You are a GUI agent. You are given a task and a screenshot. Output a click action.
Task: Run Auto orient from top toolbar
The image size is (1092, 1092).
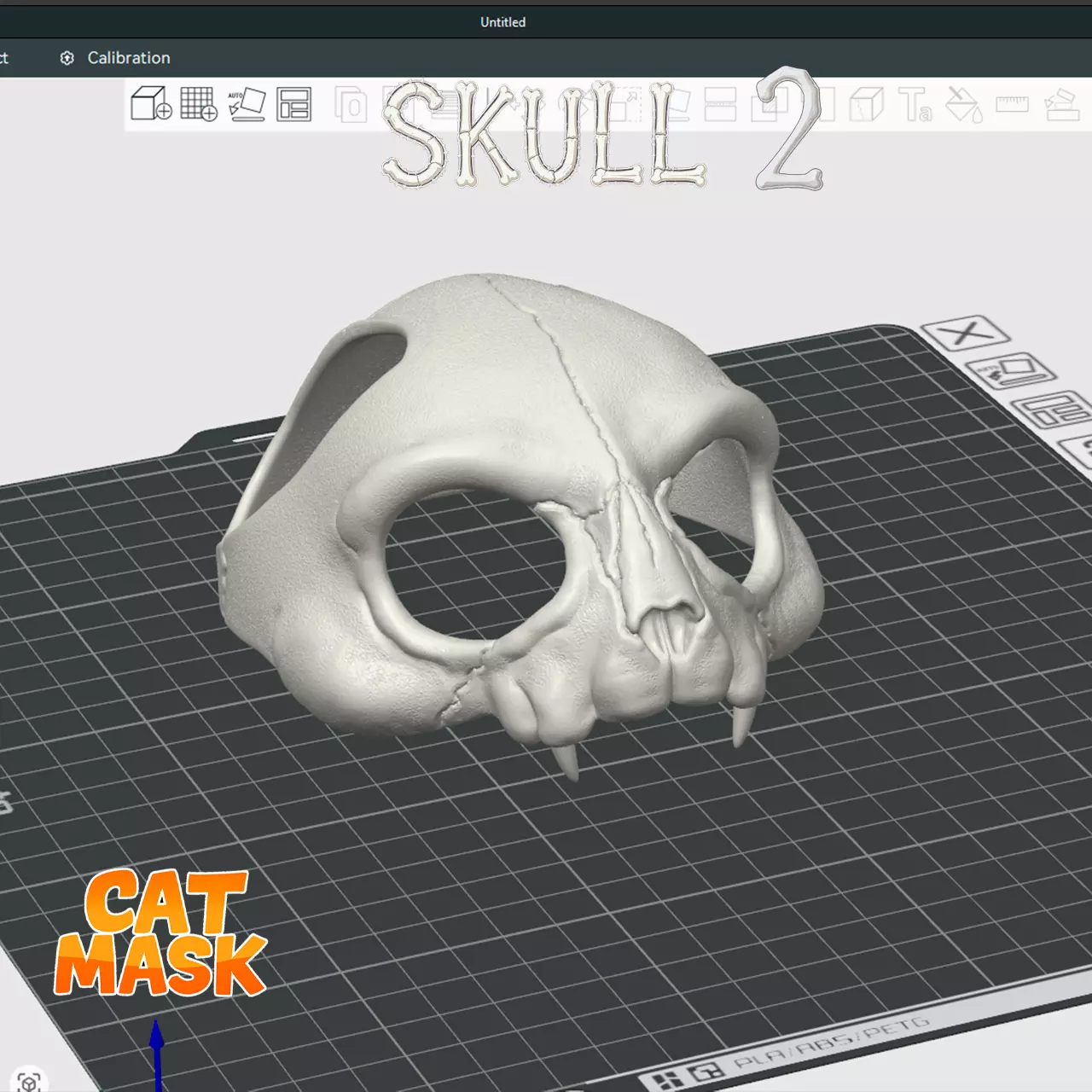pos(247,104)
